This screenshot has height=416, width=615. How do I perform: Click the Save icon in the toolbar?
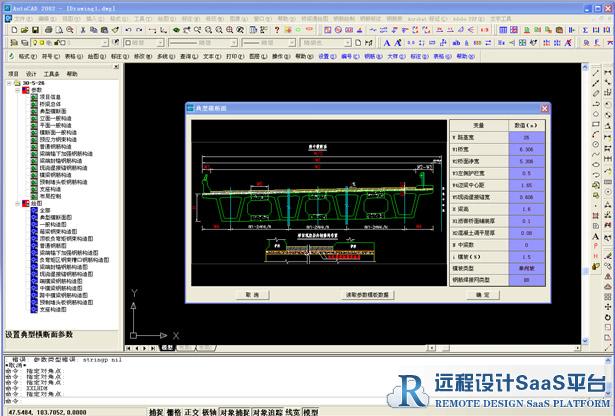(x=35, y=30)
